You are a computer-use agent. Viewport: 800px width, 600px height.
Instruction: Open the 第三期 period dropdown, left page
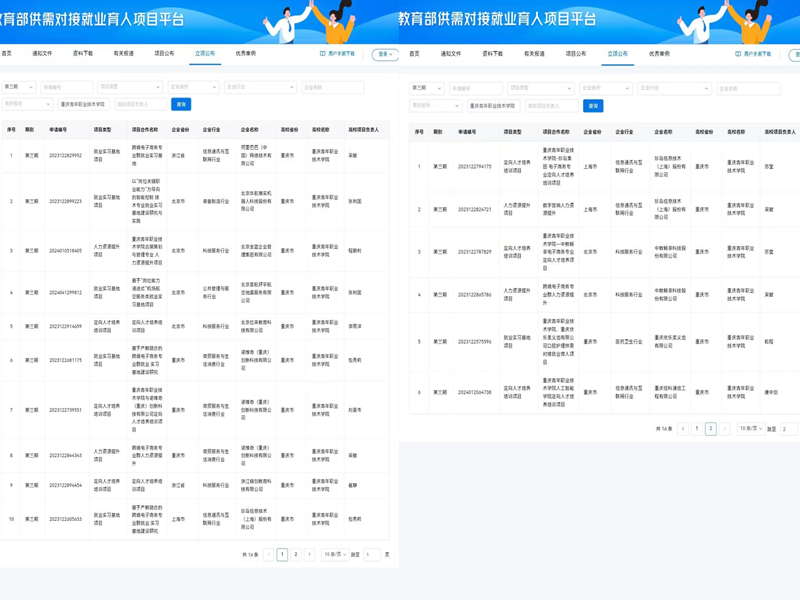point(18,87)
